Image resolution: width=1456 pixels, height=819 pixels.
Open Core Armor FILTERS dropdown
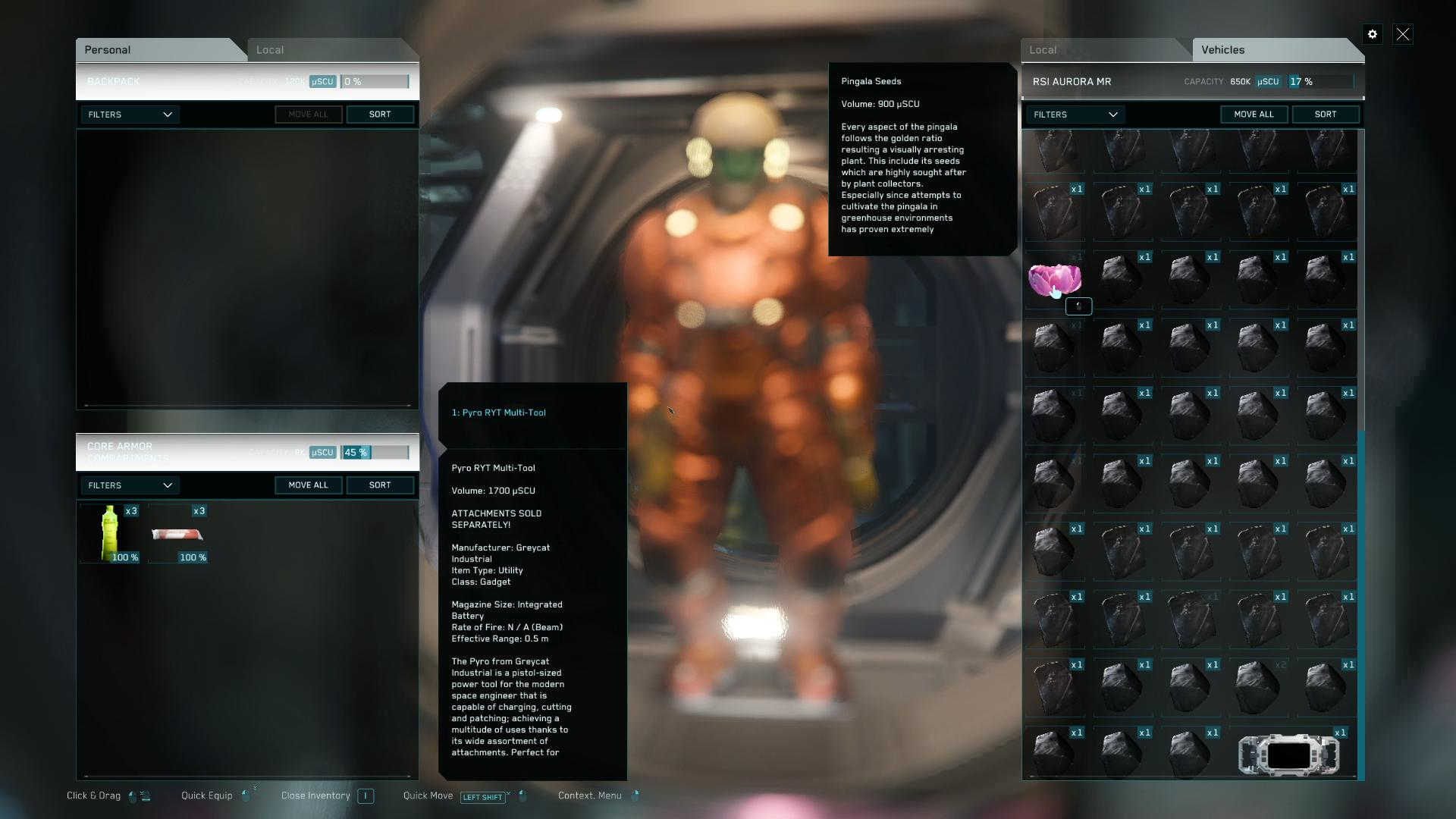click(x=130, y=485)
